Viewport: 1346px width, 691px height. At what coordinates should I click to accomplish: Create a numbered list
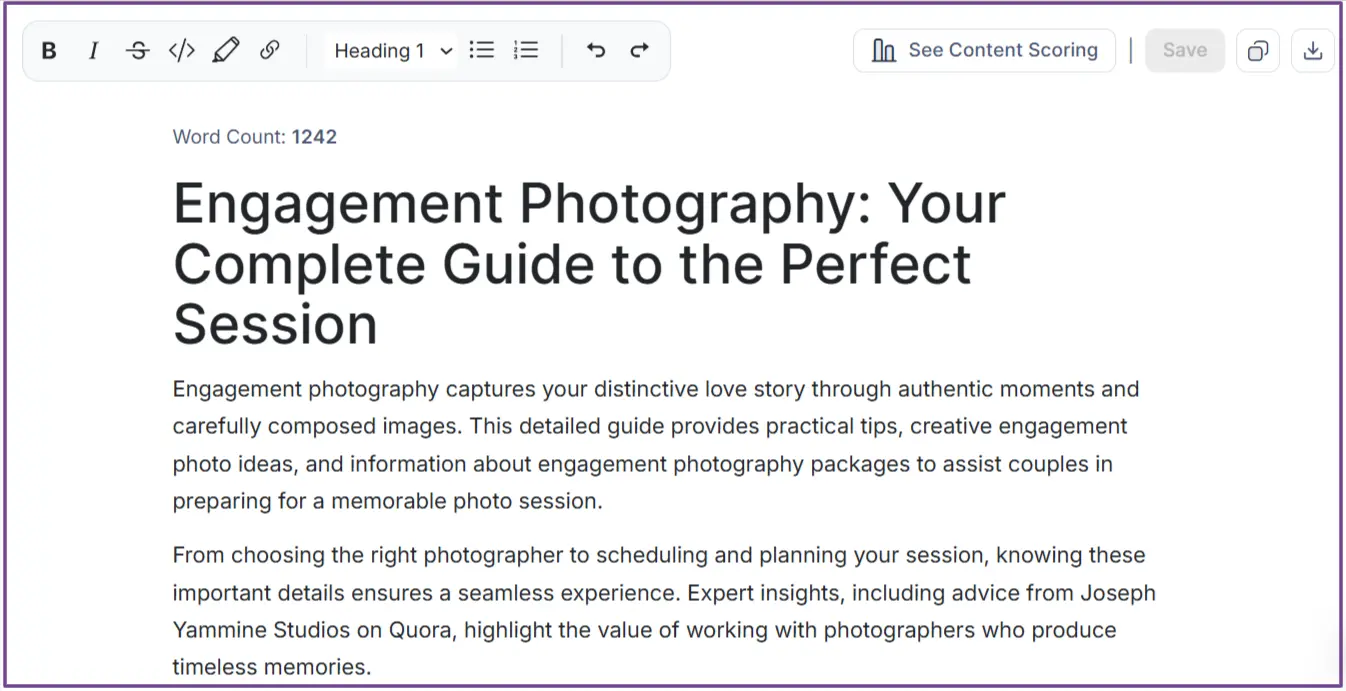click(525, 50)
